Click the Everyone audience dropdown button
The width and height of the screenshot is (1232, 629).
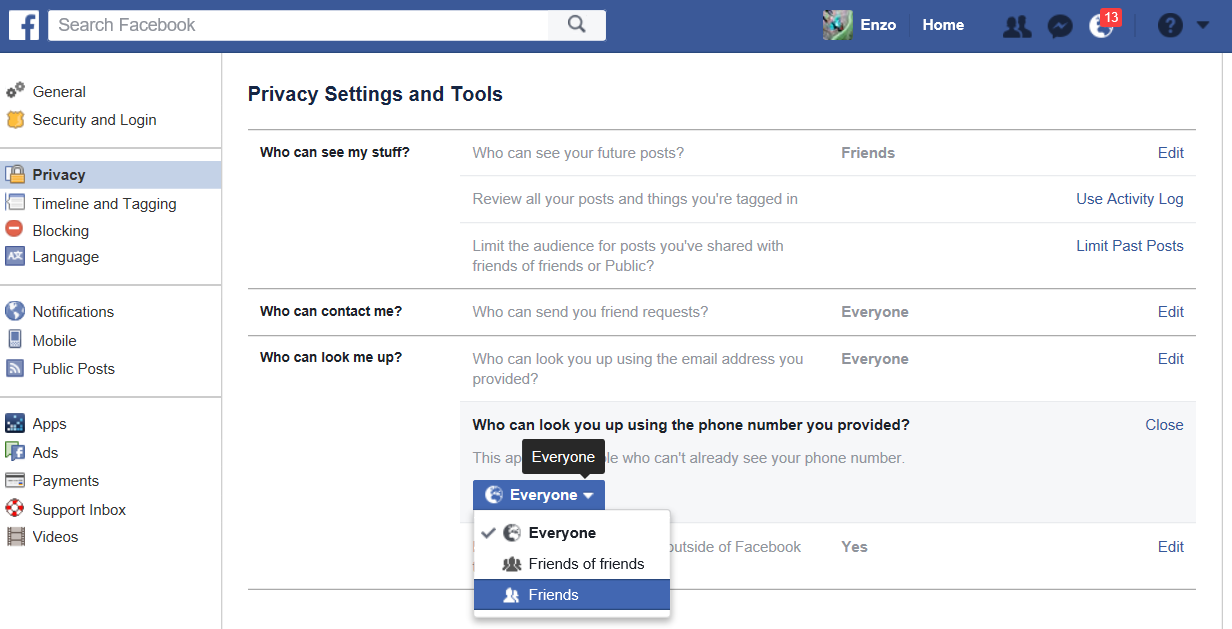coord(539,495)
